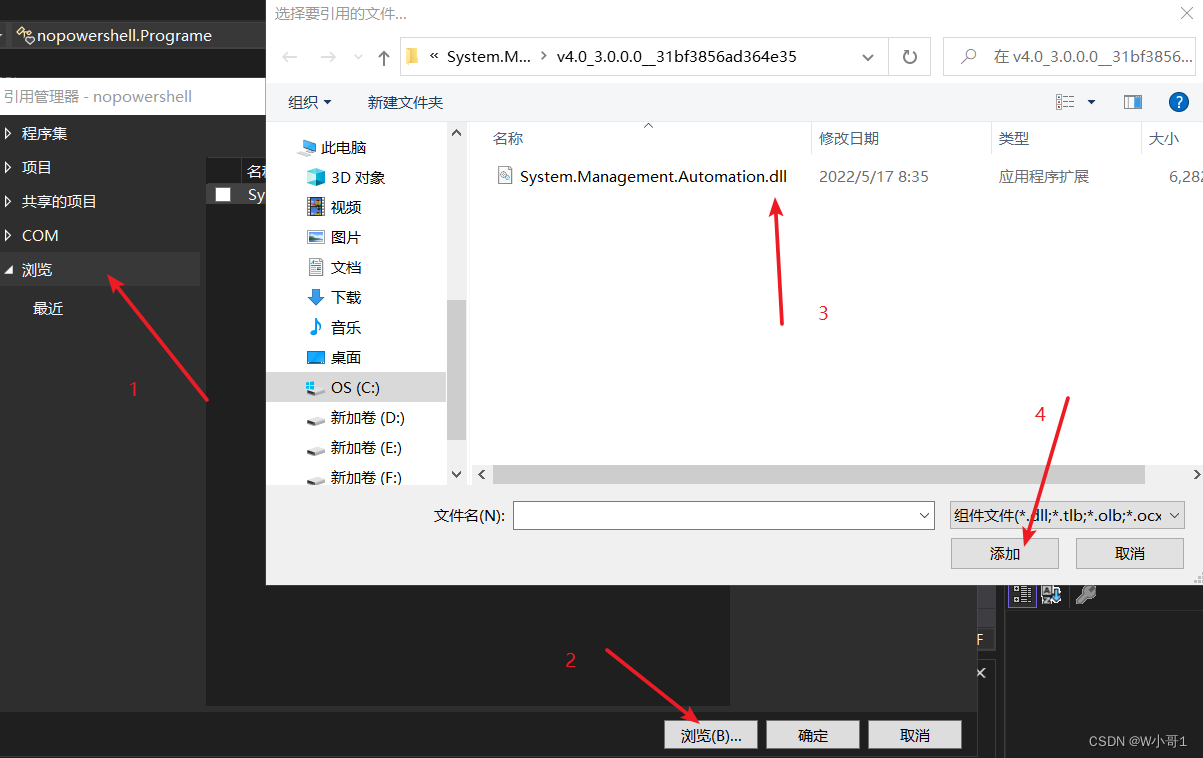Navigate up one level with the up arrow
The image size is (1203, 758).
[x=382, y=57]
